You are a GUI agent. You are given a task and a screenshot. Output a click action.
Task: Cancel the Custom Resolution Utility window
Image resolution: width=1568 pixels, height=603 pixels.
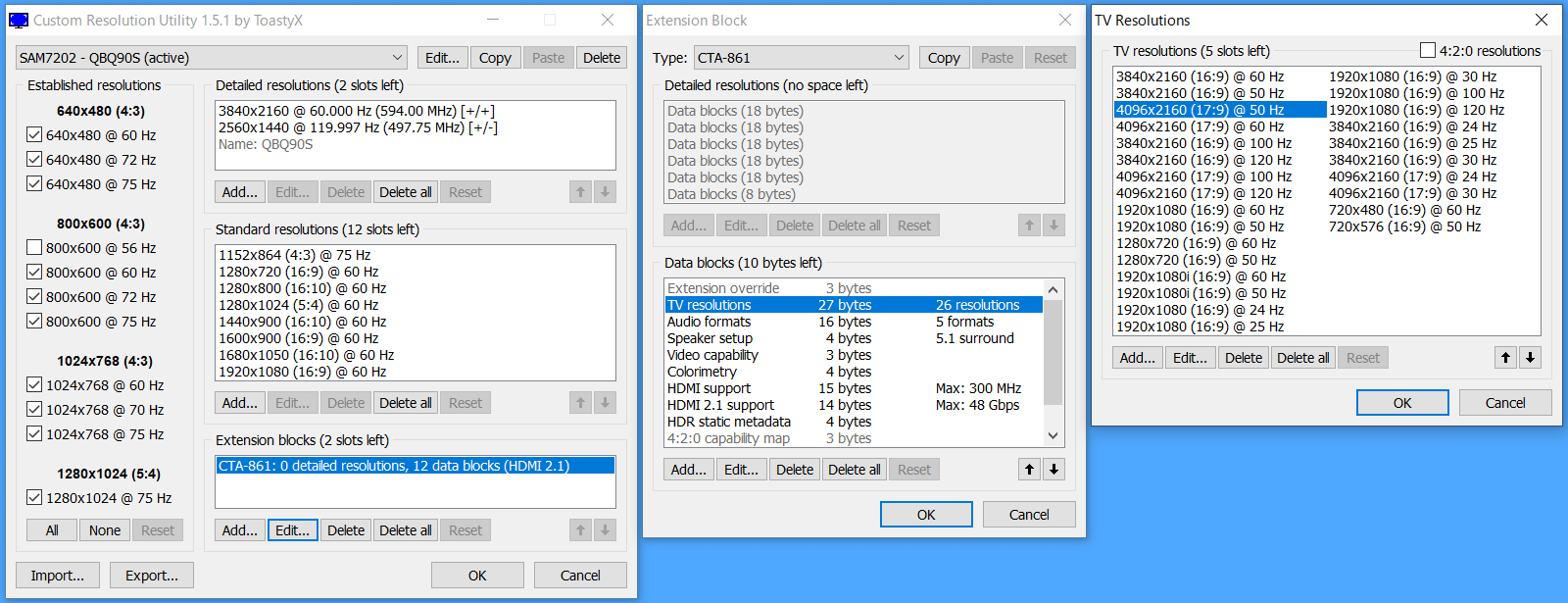tap(580, 576)
